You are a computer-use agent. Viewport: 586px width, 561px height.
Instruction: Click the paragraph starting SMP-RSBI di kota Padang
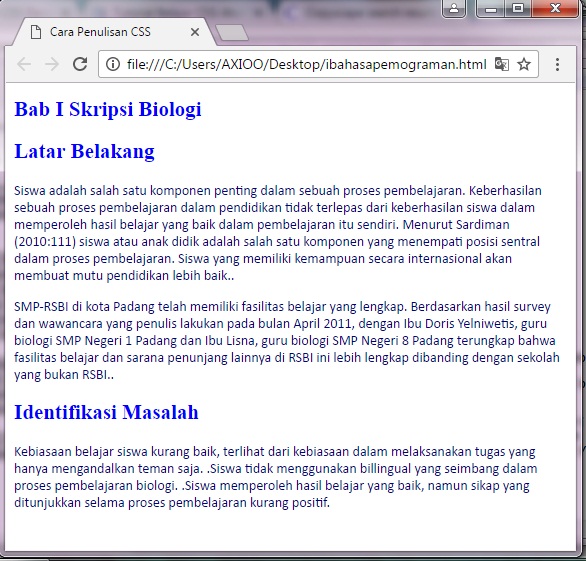click(287, 340)
